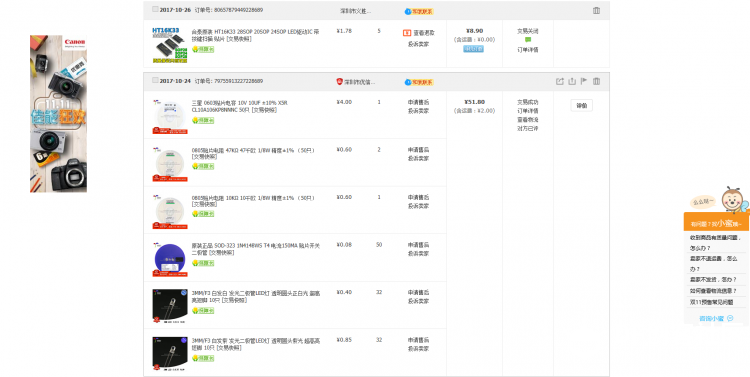Open the SOD-323 1N4148WS diode title link
The height and width of the screenshot is (377, 750).
coord(256,249)
